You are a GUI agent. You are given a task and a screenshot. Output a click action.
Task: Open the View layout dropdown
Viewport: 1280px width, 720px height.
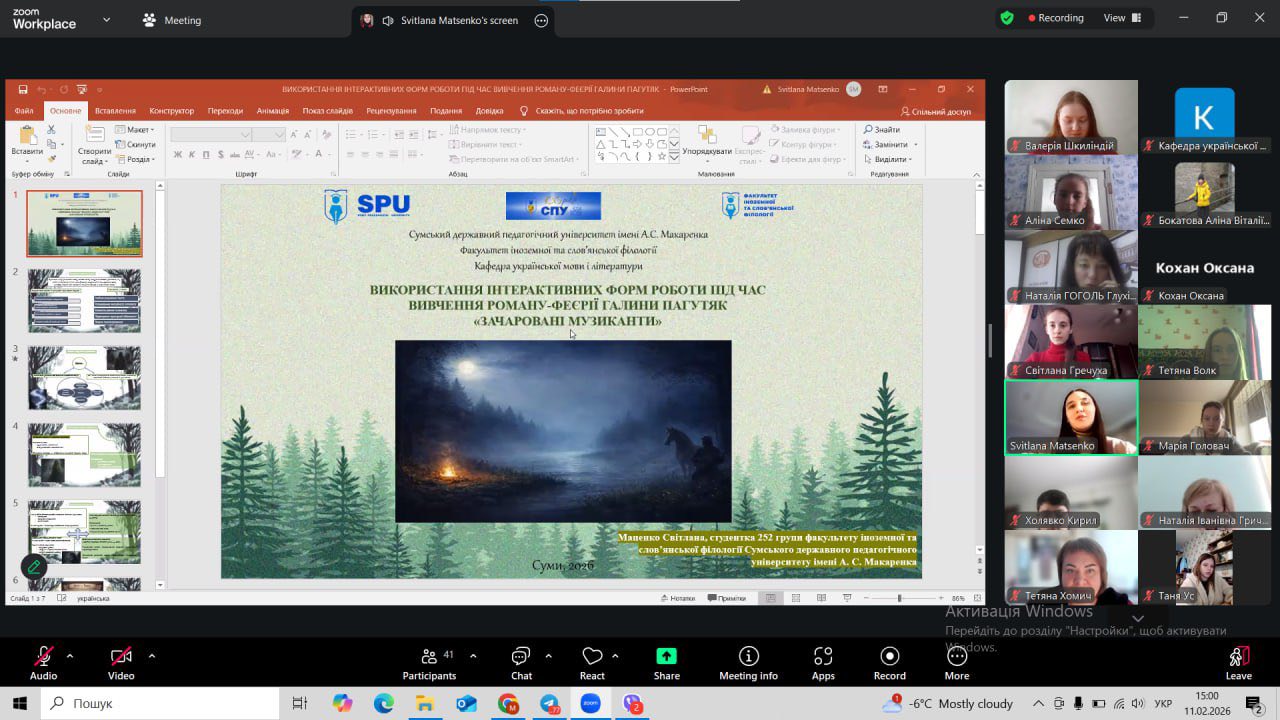point(1122,18)
